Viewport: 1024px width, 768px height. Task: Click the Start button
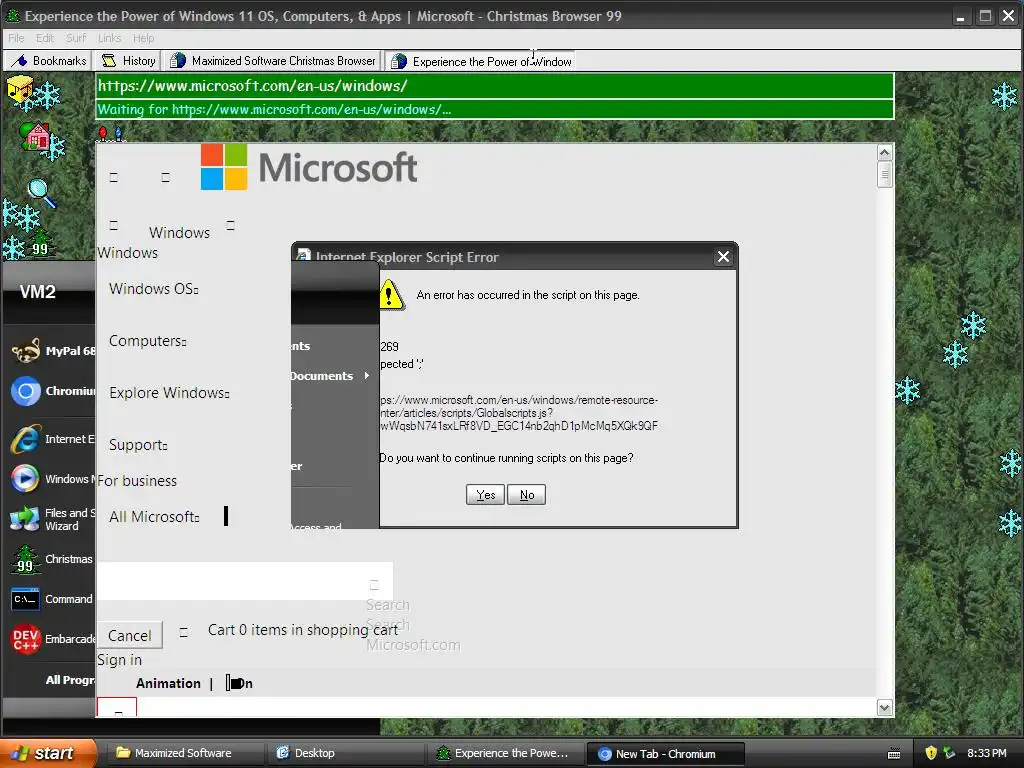pos(48,753)
